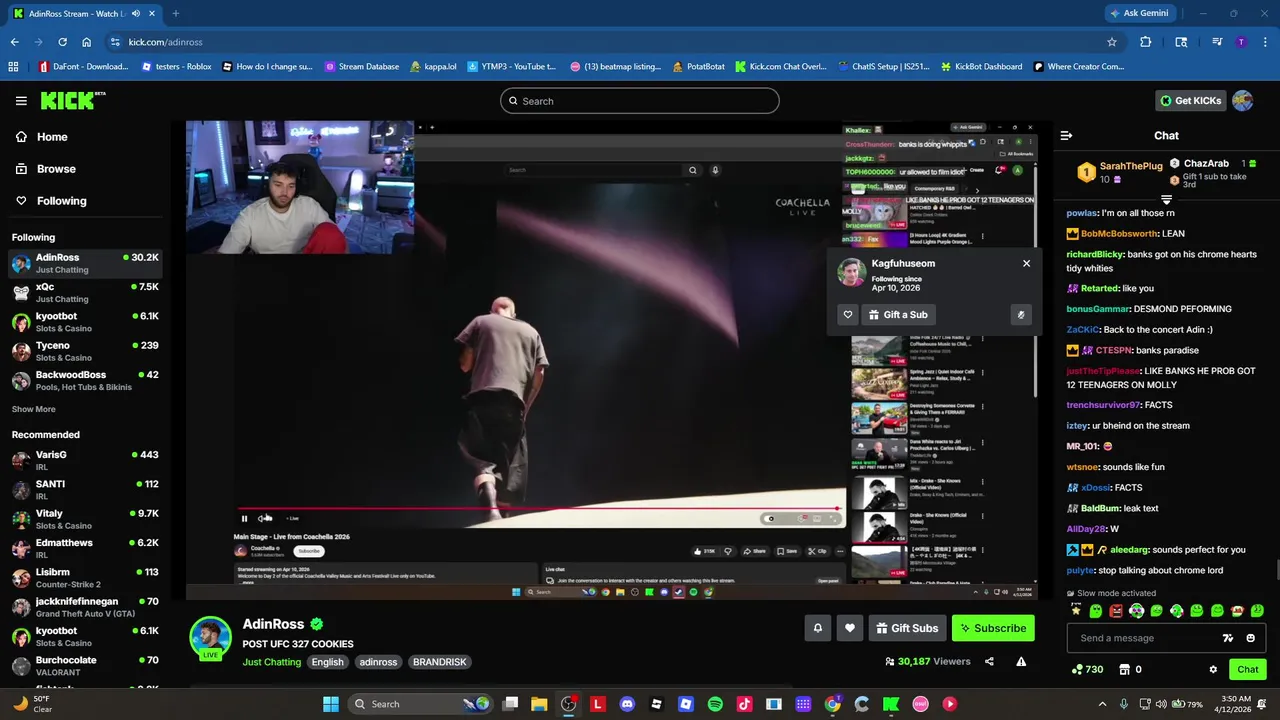
Task: Open Chrome extensions puzzle icon
Action: click(x=1146, y=42)
